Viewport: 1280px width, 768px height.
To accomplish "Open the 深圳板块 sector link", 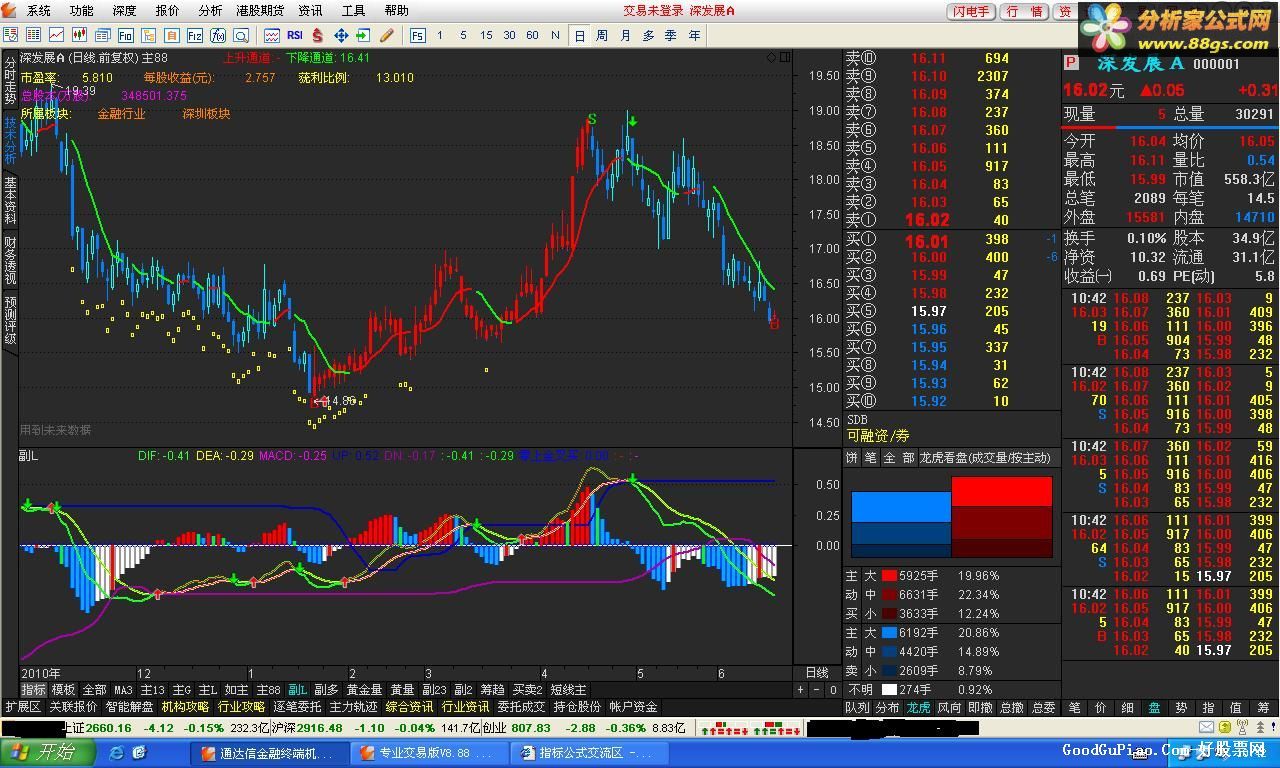I will click(x=206, y=114).
